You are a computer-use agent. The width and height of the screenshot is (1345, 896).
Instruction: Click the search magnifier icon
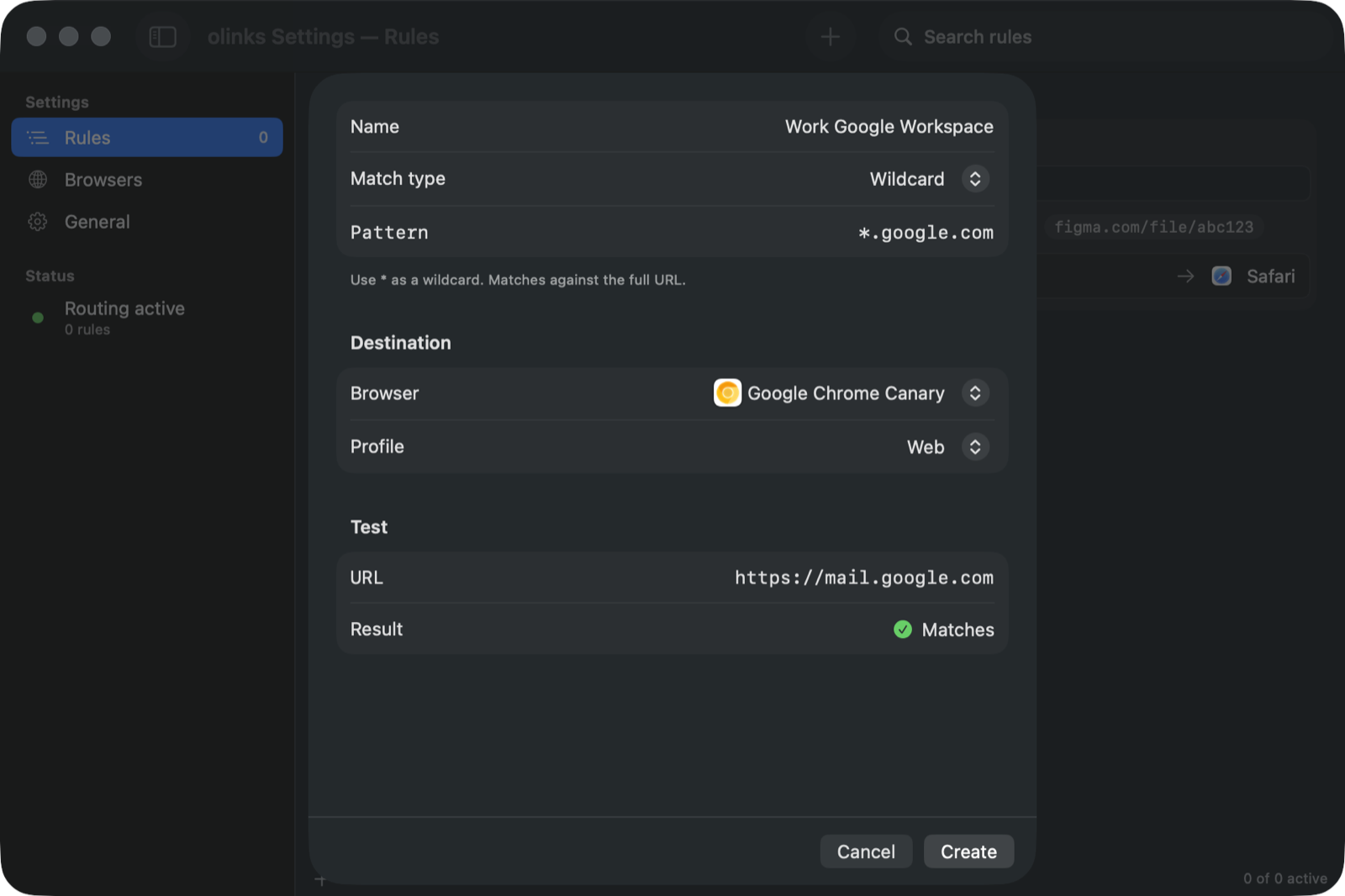click(x=903, y=37)
